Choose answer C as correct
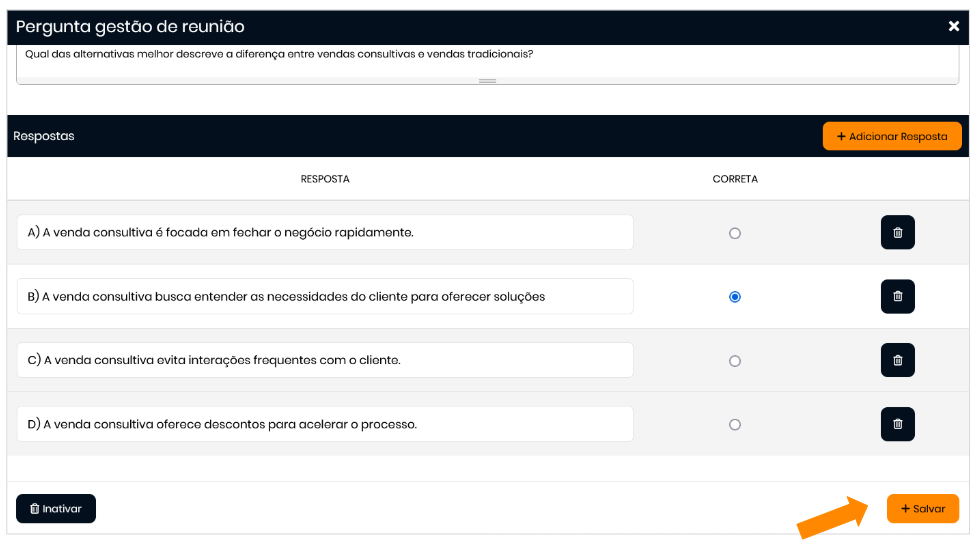 pyautogui.click(x=735, y=361)
